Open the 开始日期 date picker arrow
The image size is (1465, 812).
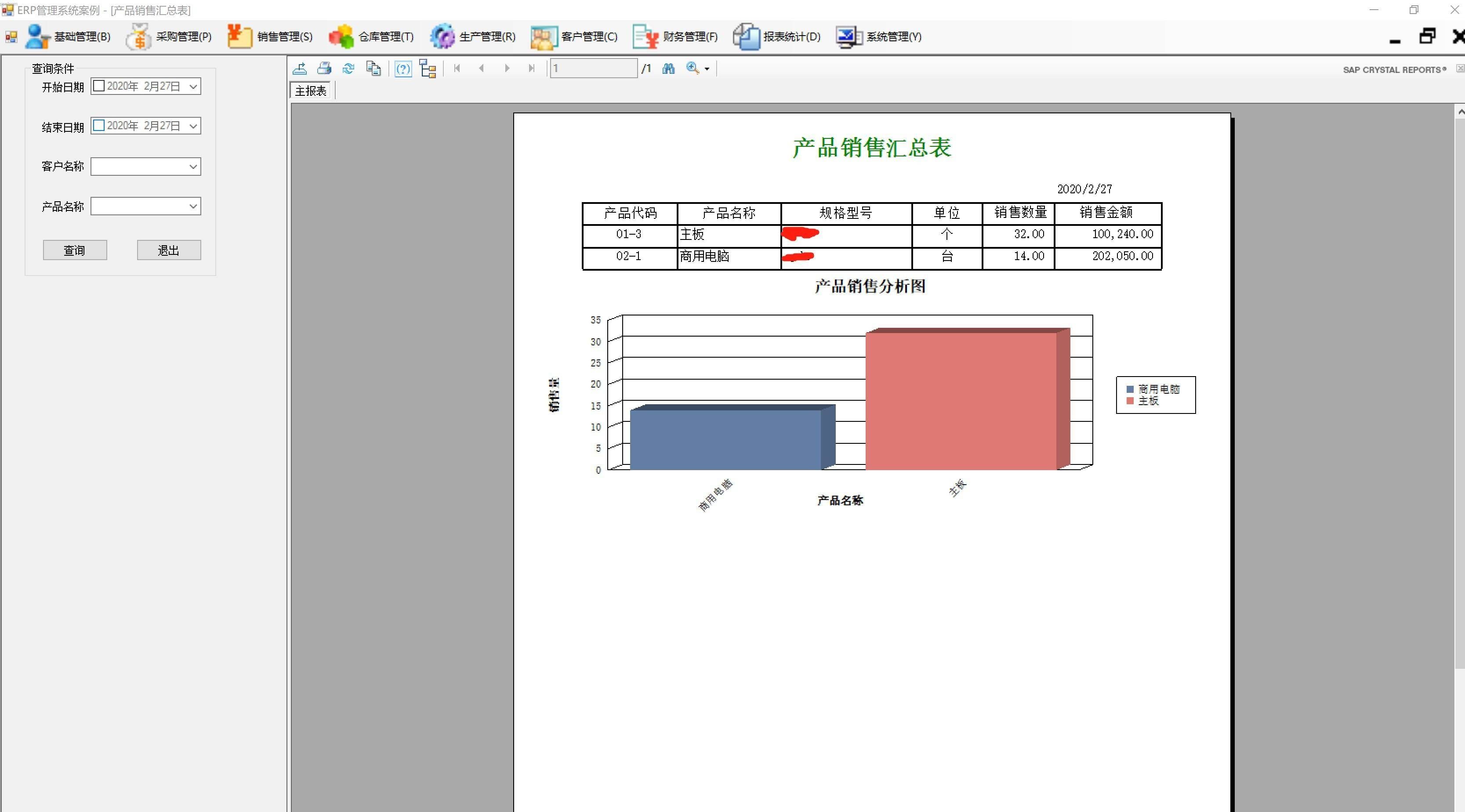coord(193,87)
